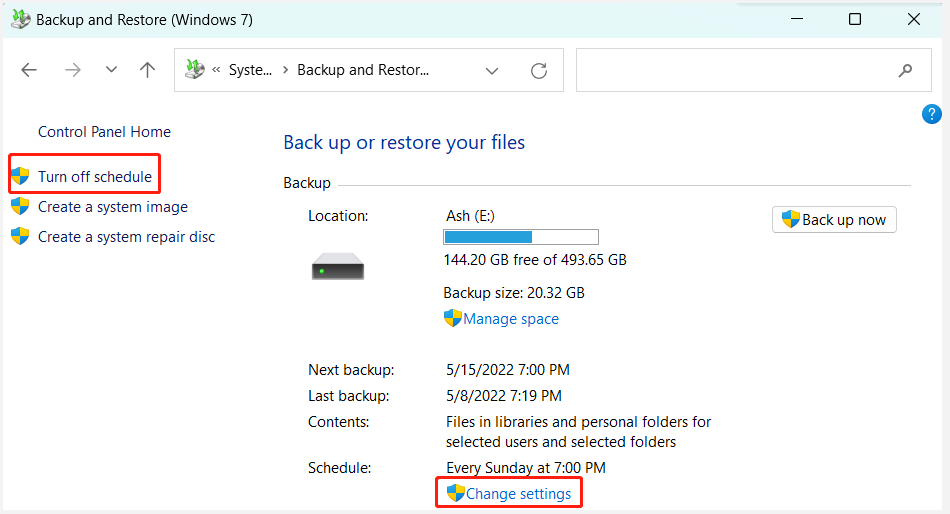Open the recent locations chevron dropdown
The width and height of the screenshot is (950, 514).
point(111,70)
